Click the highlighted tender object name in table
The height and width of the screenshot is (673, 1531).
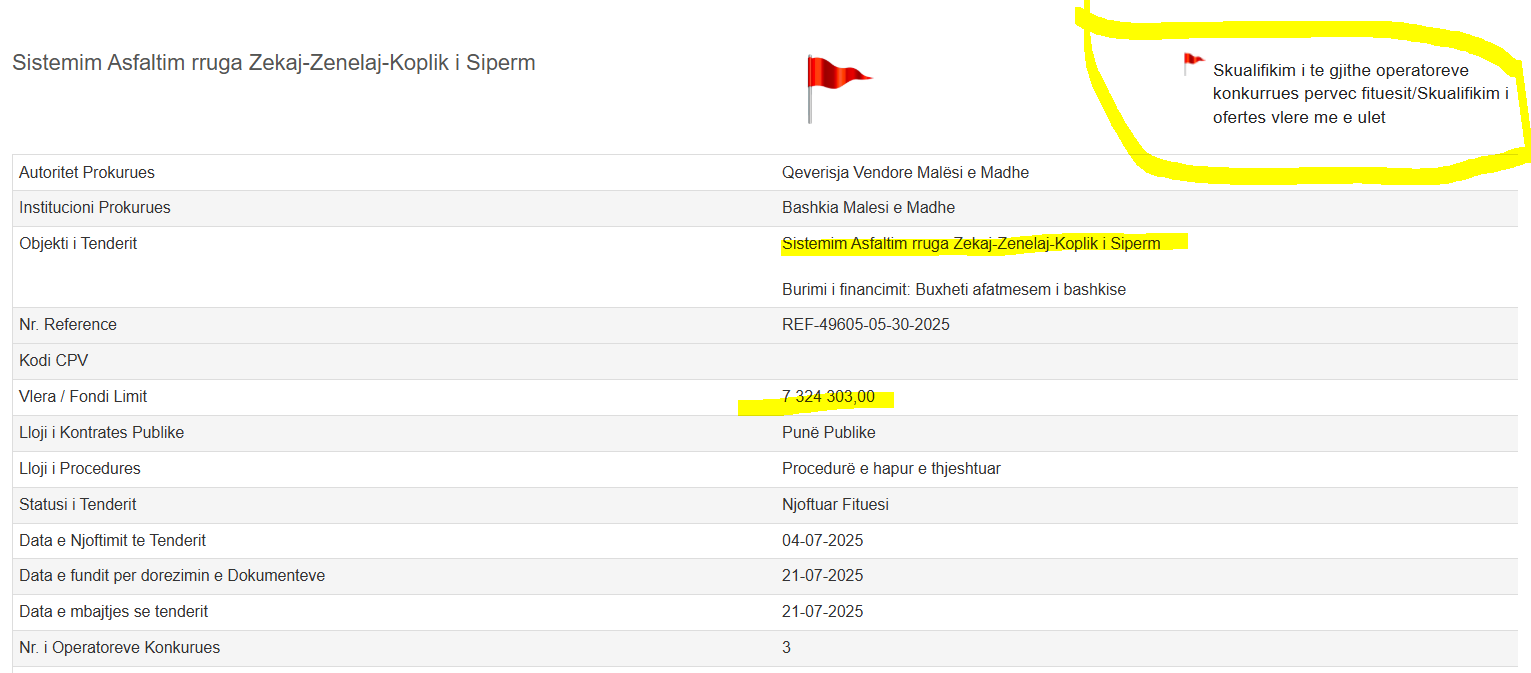[970, 244]
